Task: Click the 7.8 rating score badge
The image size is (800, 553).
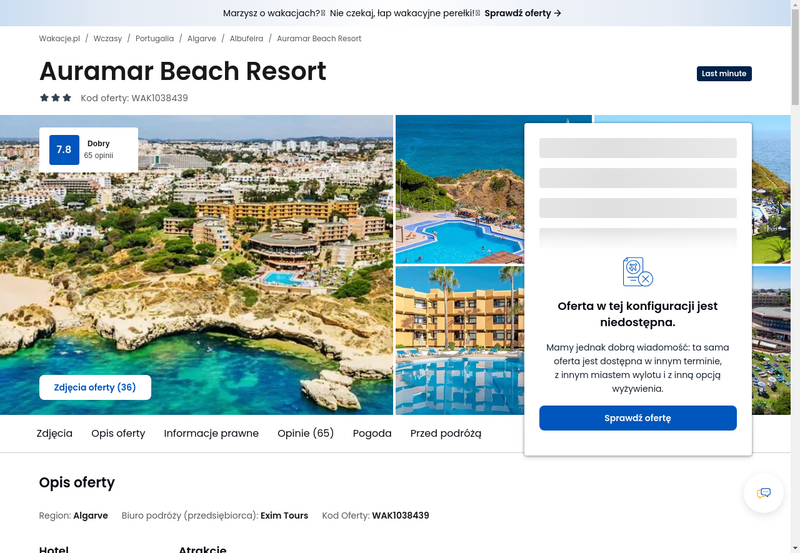Action: pos(64,149)
